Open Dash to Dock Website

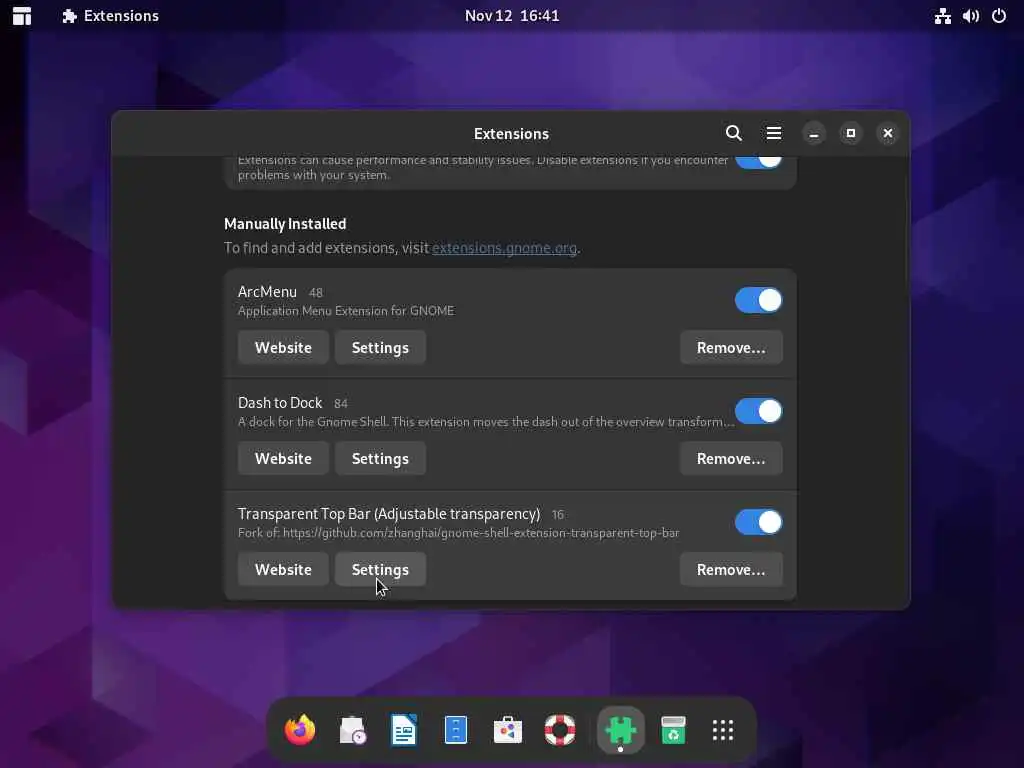[283, 458]
